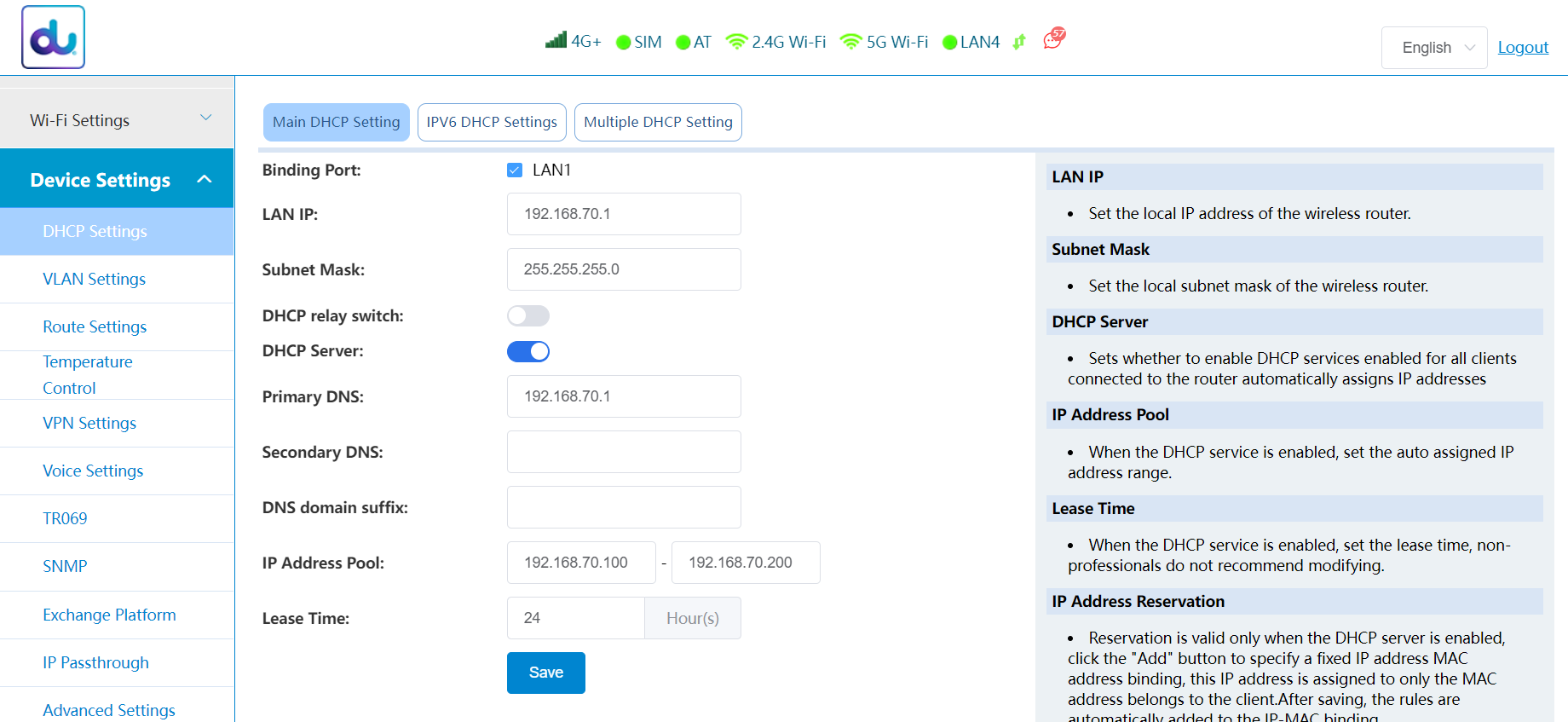Screen dimensions: 1568x722
Task: Click the green data traffic arrows icon
Action: 1019,42
